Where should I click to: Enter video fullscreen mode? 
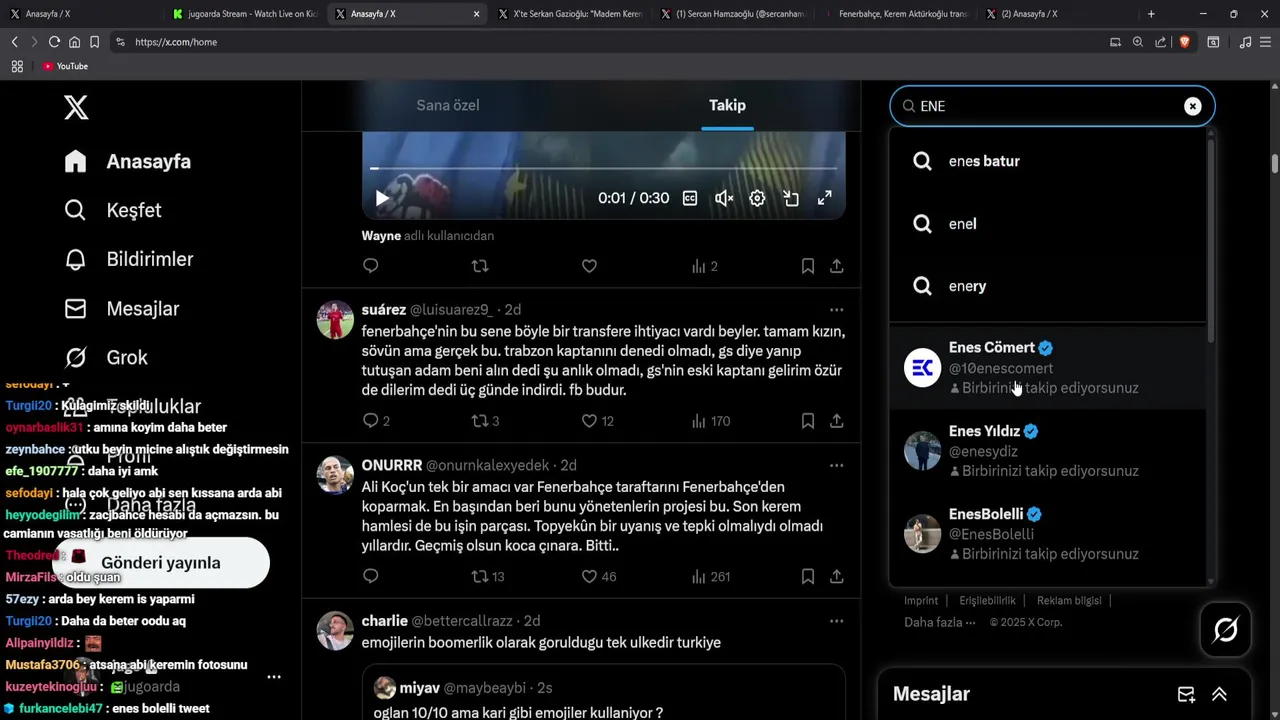click(824, 198)
